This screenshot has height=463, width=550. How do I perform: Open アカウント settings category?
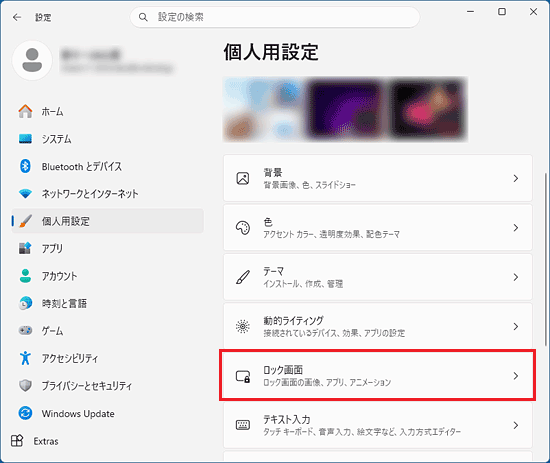point(108,276)
